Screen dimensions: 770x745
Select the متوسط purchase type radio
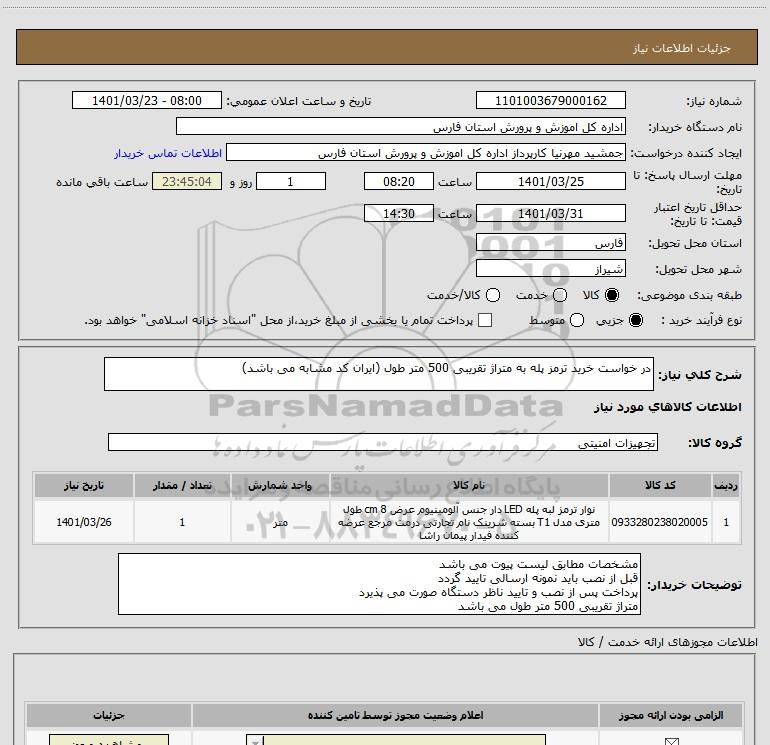[577, 320]
